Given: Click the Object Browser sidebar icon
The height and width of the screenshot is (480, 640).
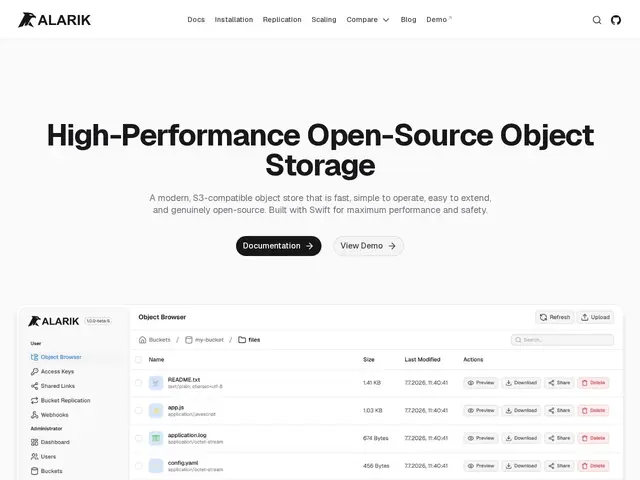Looking at the screenshot, I should click(35, 357).
